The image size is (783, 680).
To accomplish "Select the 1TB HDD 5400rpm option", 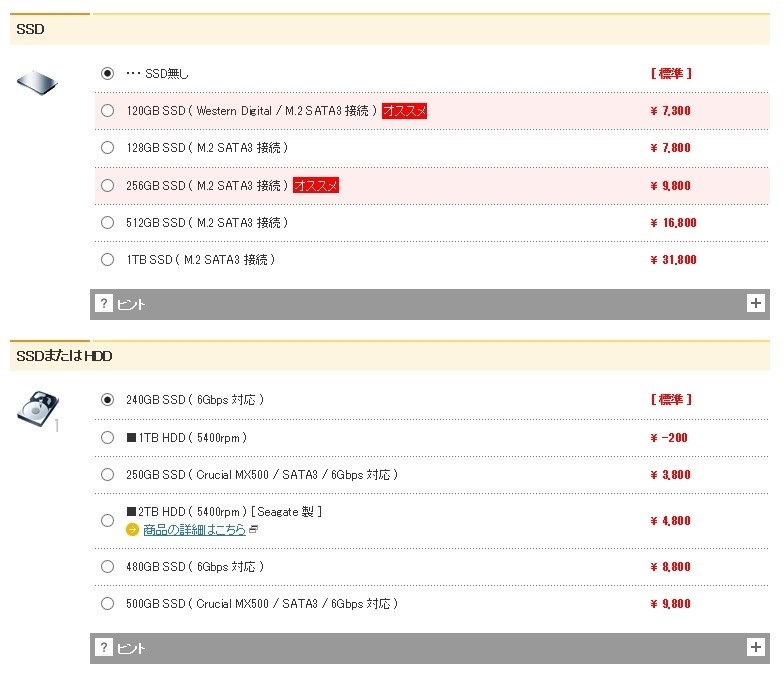I will [108, 438].
